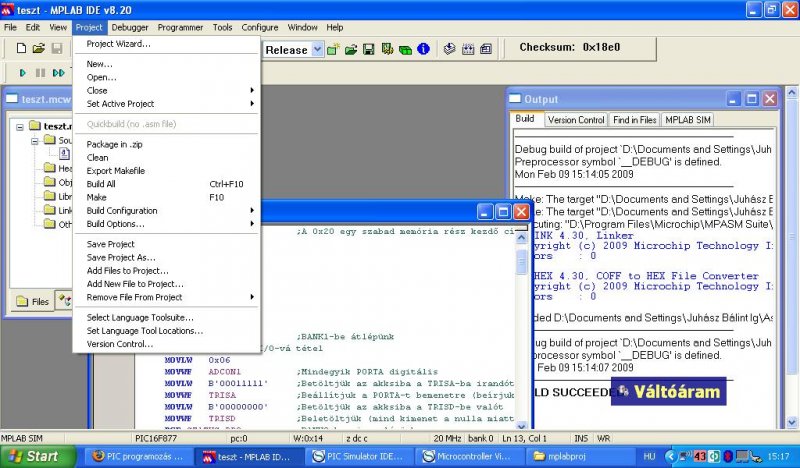The width and height of the screenshot is (800, 468).
Task: Collapse the teszt project root node
Action: pos(20,127)
